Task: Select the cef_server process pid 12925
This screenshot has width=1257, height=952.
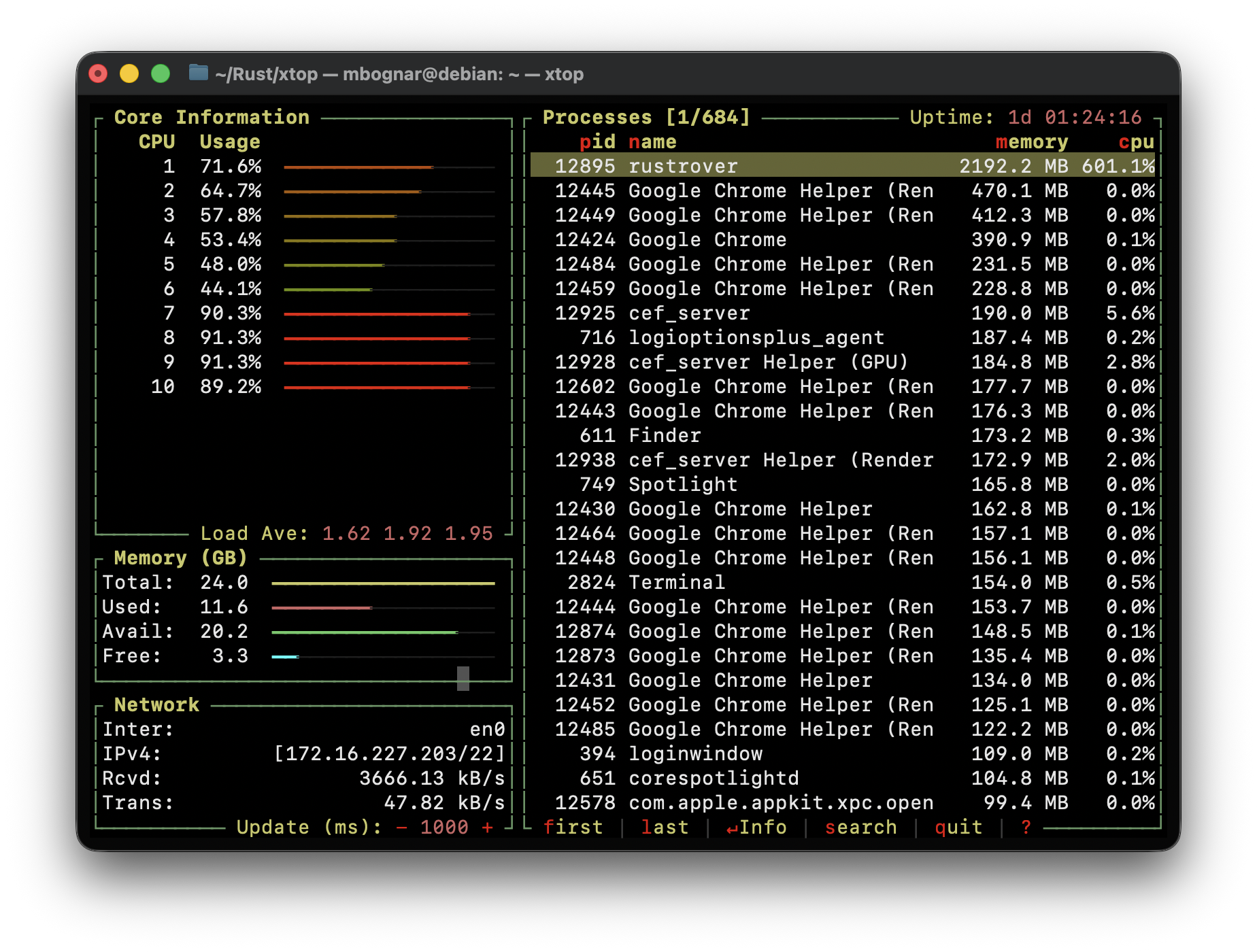Action: click(x=843, y=313)
